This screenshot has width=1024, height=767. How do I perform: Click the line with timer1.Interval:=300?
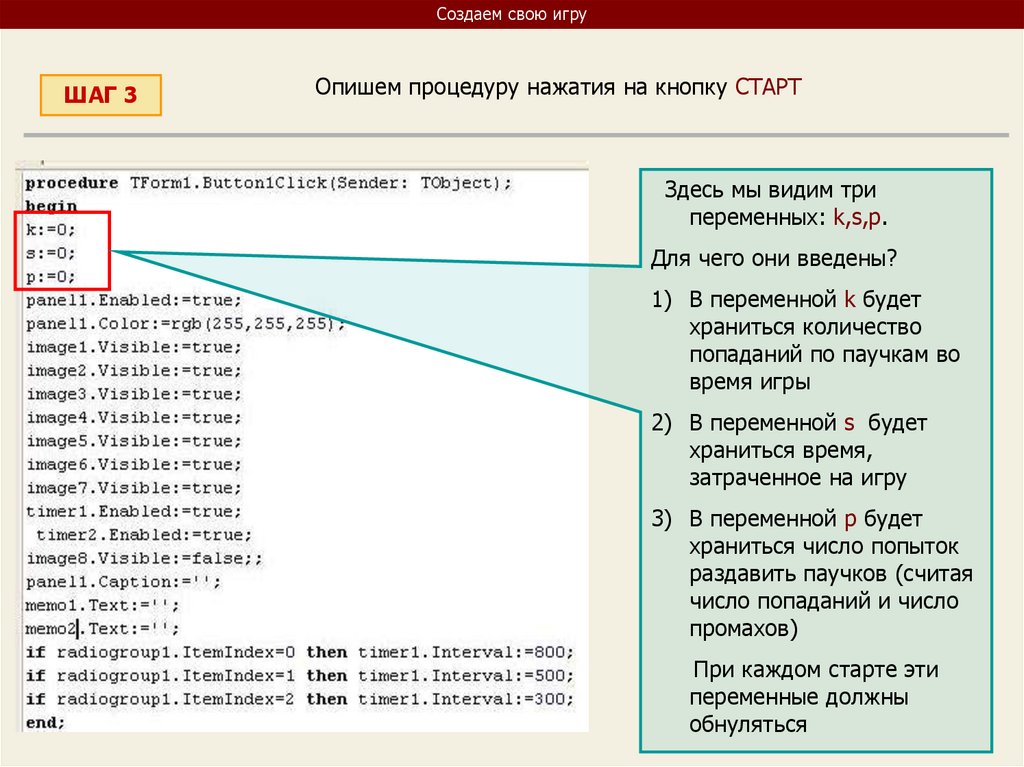[x=300, y=699]
